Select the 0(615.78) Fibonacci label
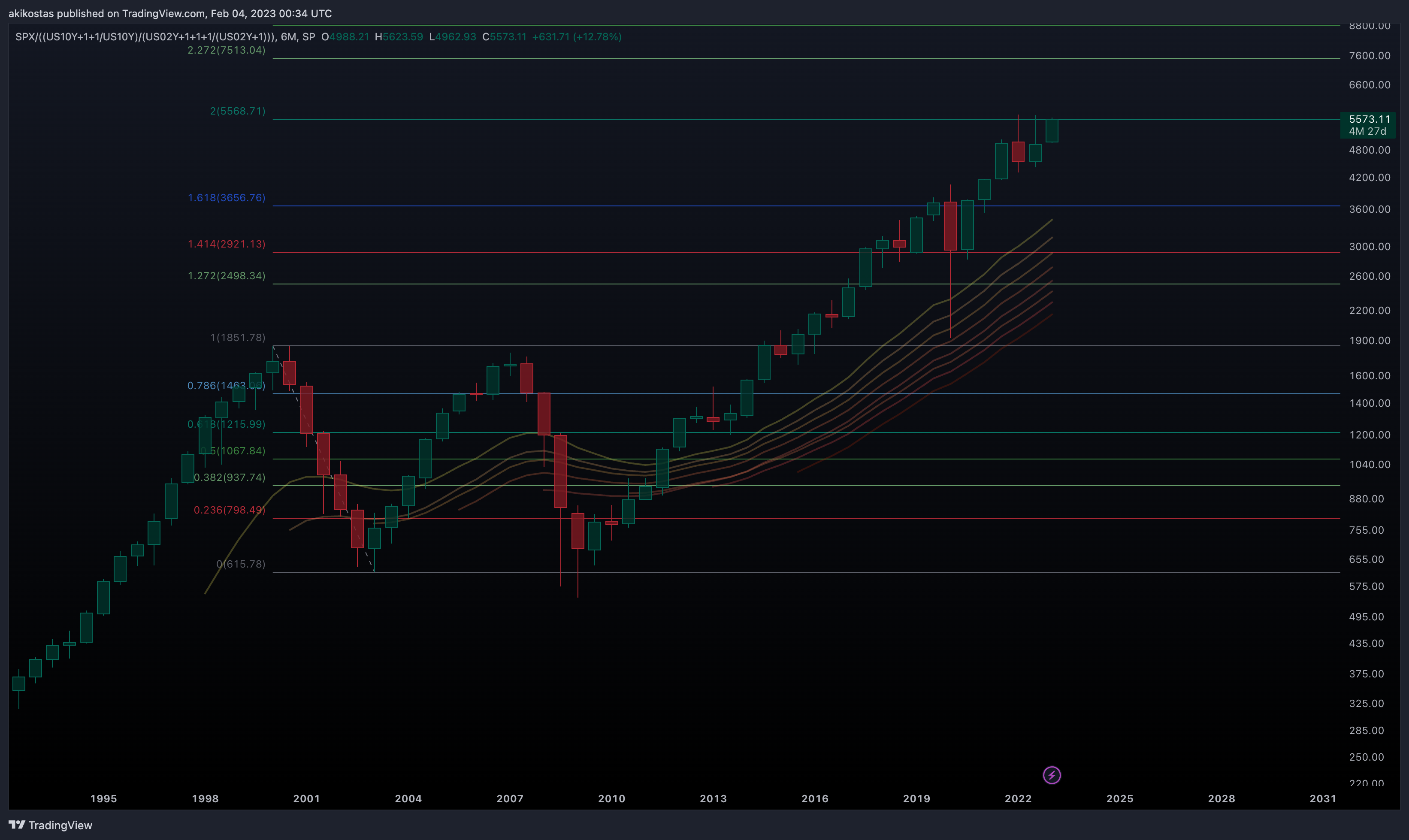The height and width of the screenshot is (840, 1409). [241, 564]
